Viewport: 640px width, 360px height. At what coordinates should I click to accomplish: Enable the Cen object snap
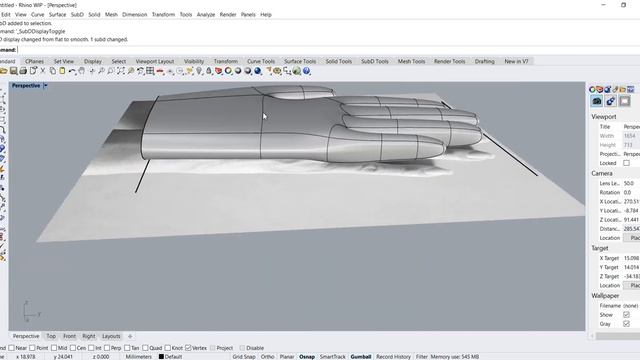73,348
